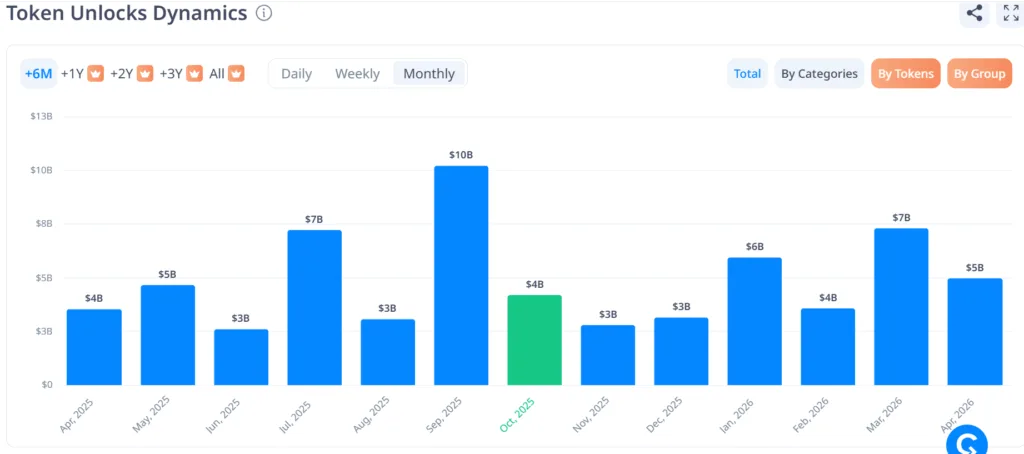Click the crown icon next to All

click(x=237, y=73)
